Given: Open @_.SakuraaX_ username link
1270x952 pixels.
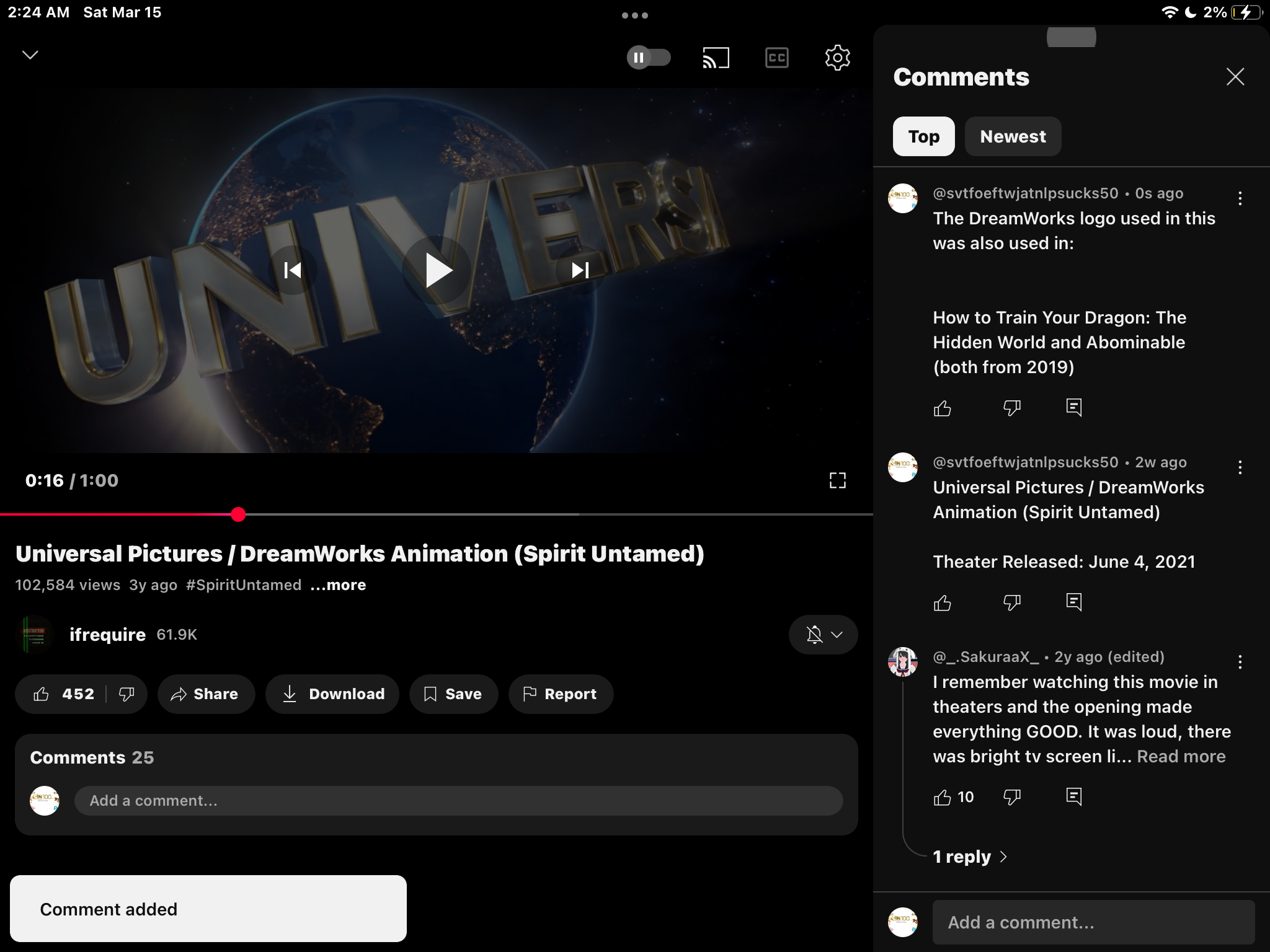Looking at the screenshot, I should click(985, 657).
